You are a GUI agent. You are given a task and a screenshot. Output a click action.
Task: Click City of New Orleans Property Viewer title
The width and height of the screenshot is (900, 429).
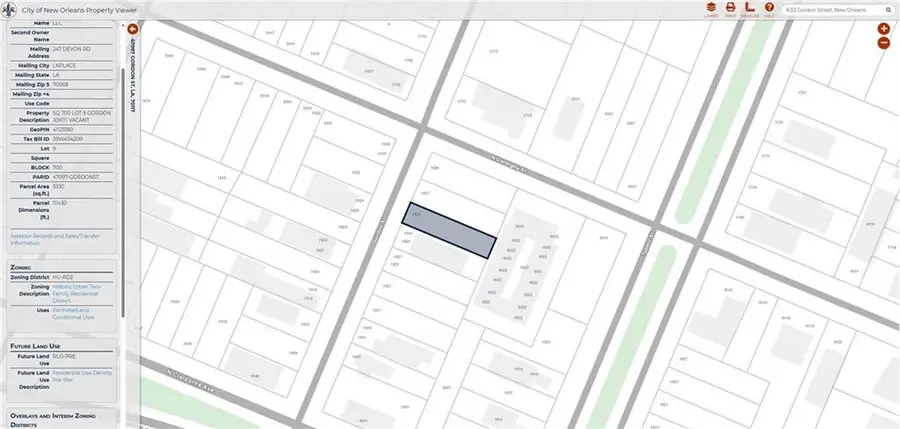click(x=79, y=10)
